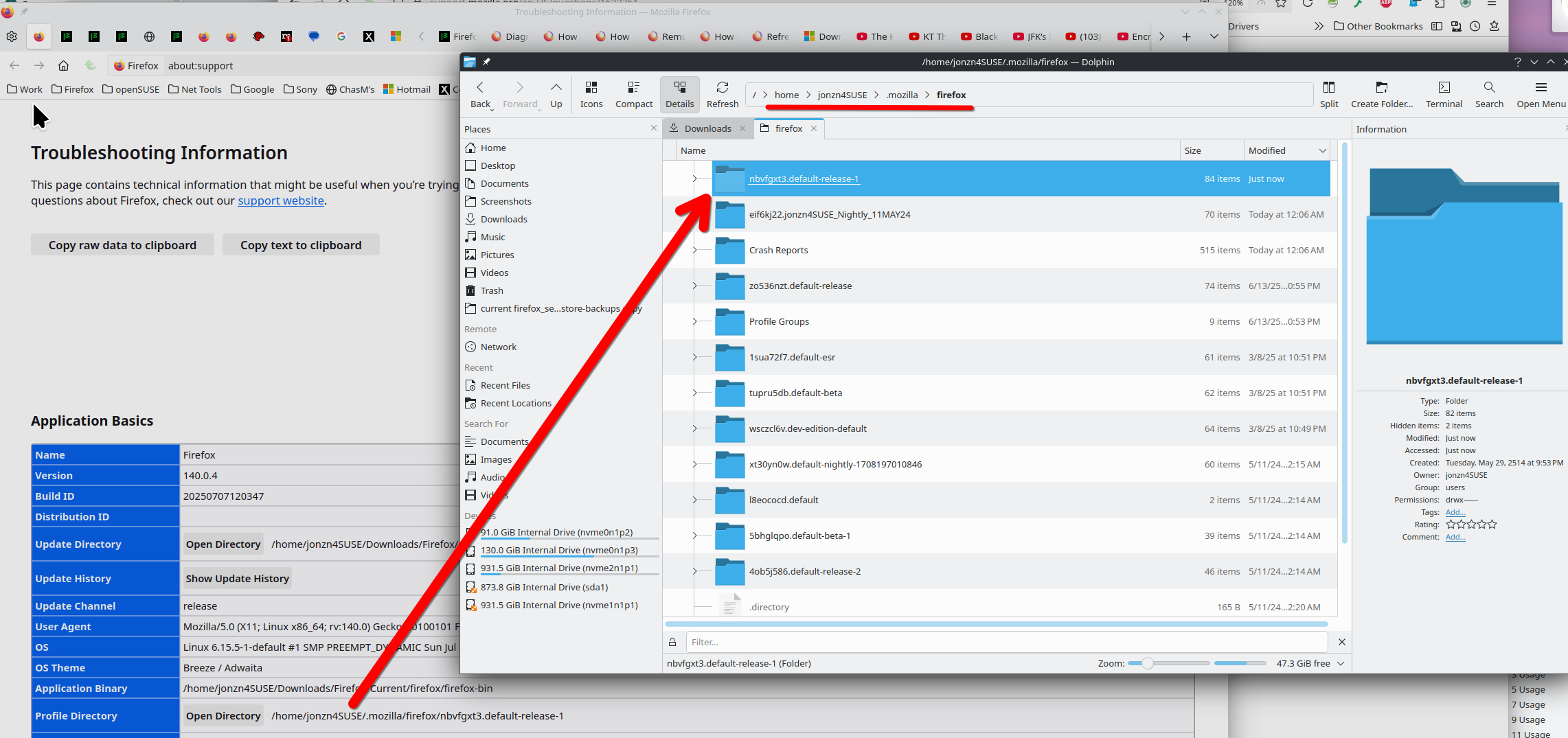Close the firefox tab in Dolphin
This screenshot has height=738, width=1568.
(814, 128)
